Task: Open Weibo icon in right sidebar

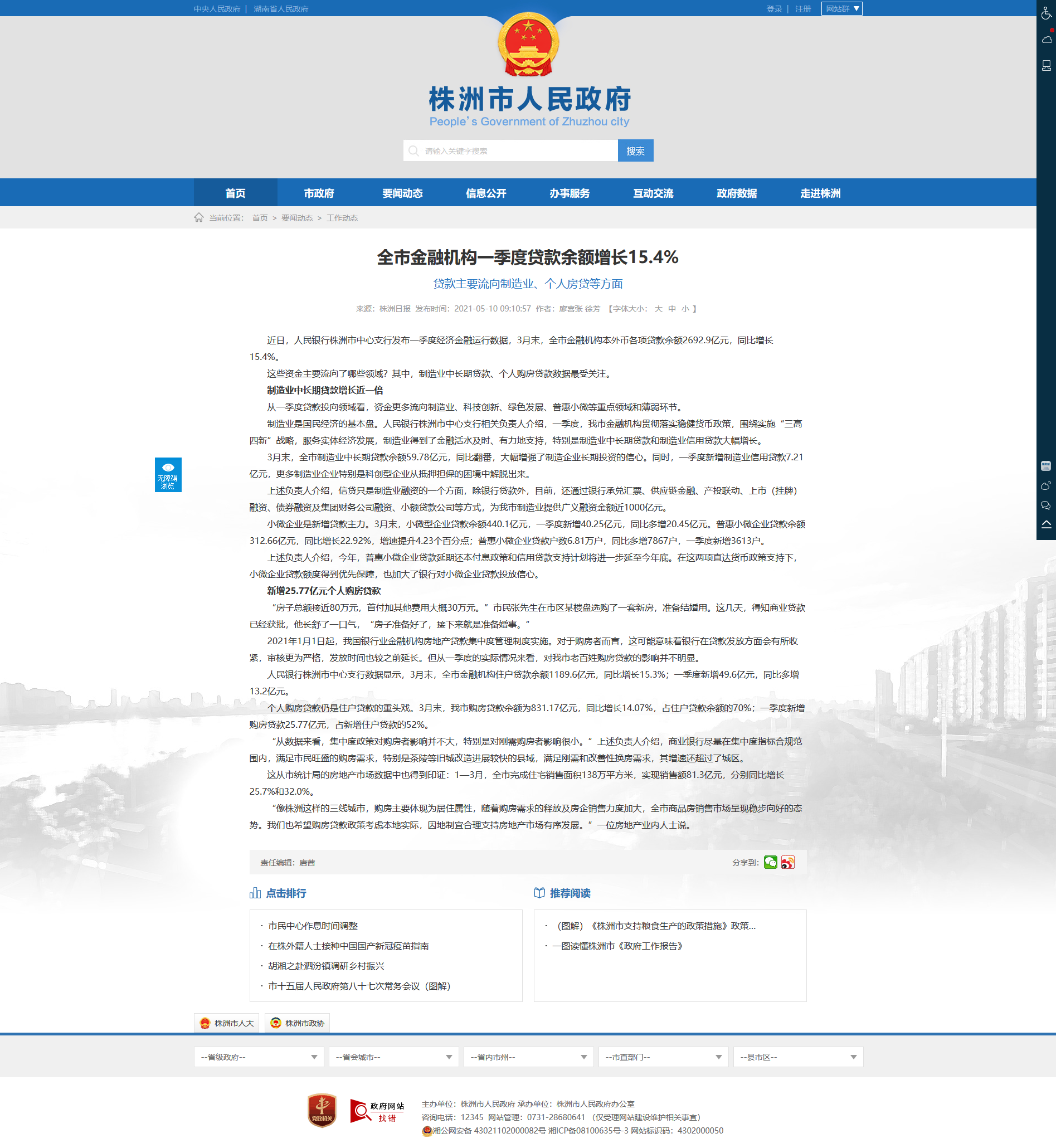Action: pyautogui.click(x=1046, y=486)
